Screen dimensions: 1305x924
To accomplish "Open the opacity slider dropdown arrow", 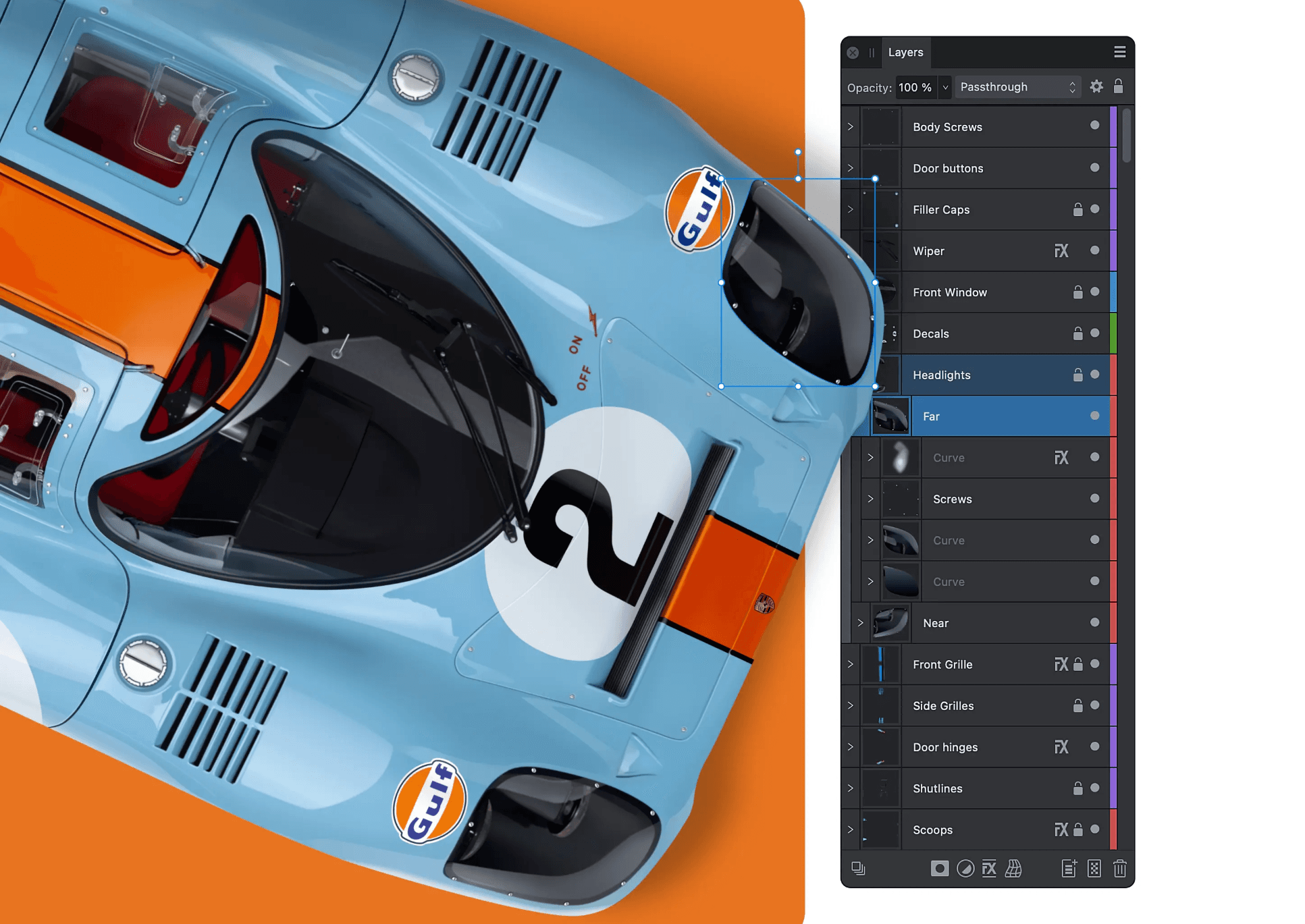I will click(x=945, y=87).
